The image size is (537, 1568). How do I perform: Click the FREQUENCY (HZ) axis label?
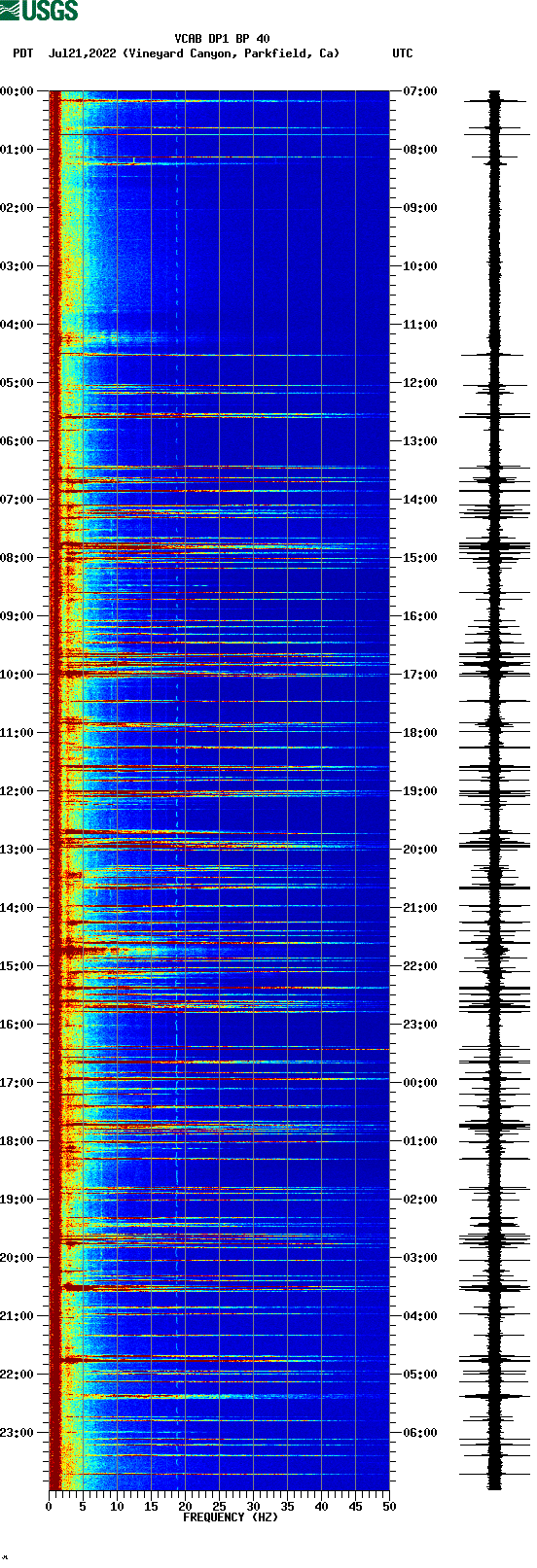[x=231, y=1517]
